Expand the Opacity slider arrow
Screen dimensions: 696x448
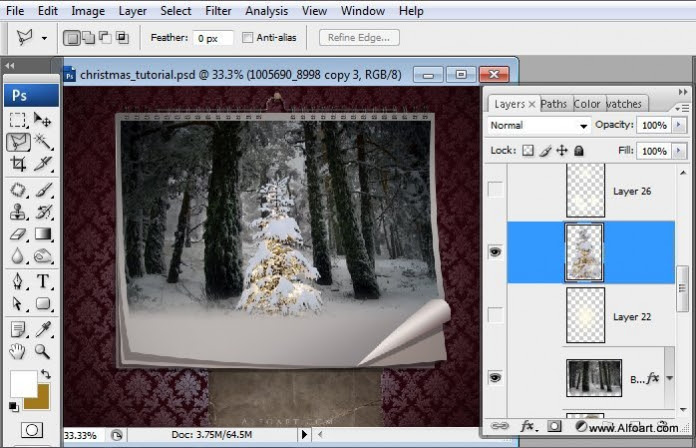679,125
